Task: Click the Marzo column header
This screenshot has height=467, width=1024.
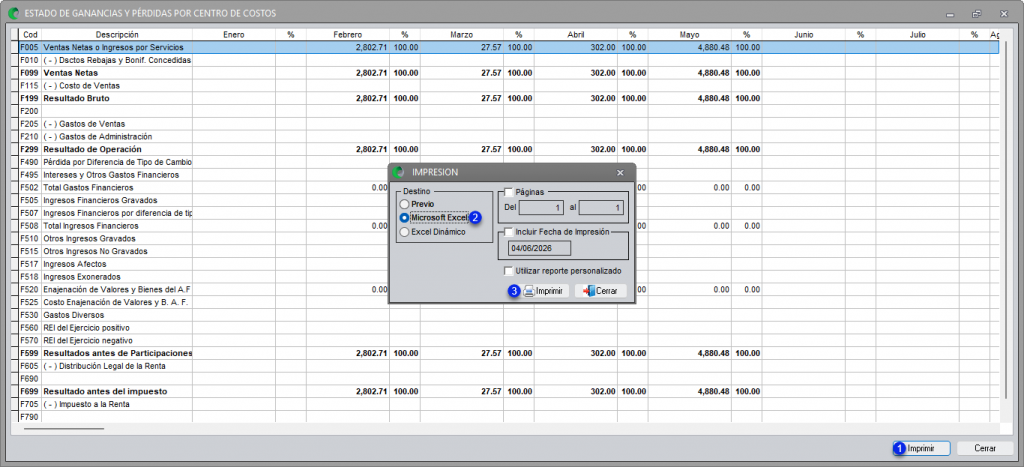Action: 461,35
